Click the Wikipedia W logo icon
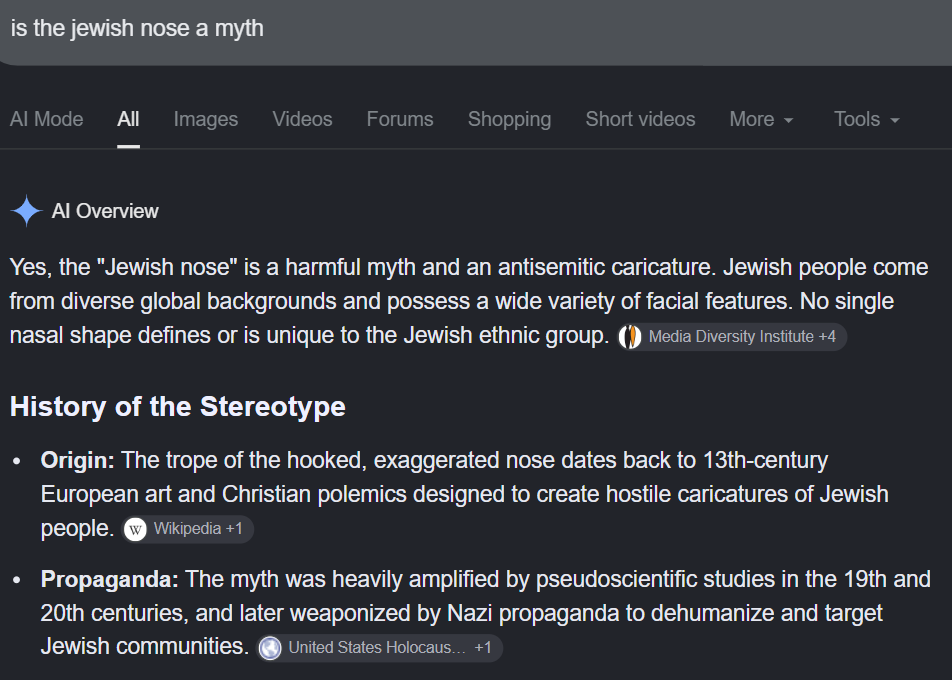This screenshot has height=680, width=952. (x=135, y=529)
